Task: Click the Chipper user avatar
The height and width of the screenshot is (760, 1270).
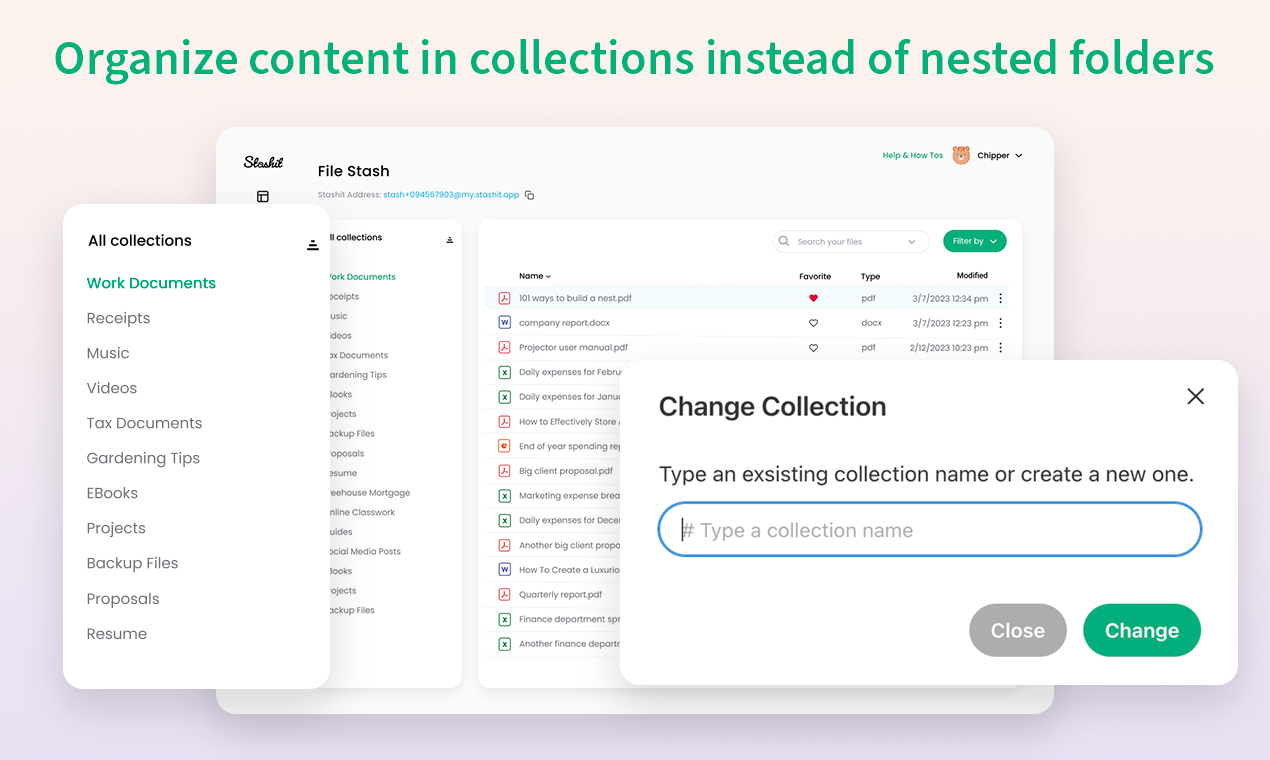Action: point(961,155)
